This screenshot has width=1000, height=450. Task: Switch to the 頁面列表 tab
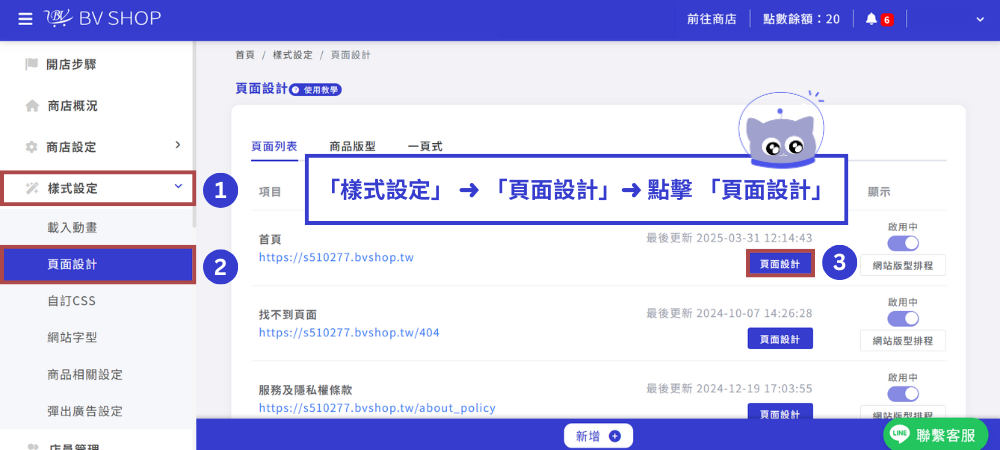pos(274,147)
